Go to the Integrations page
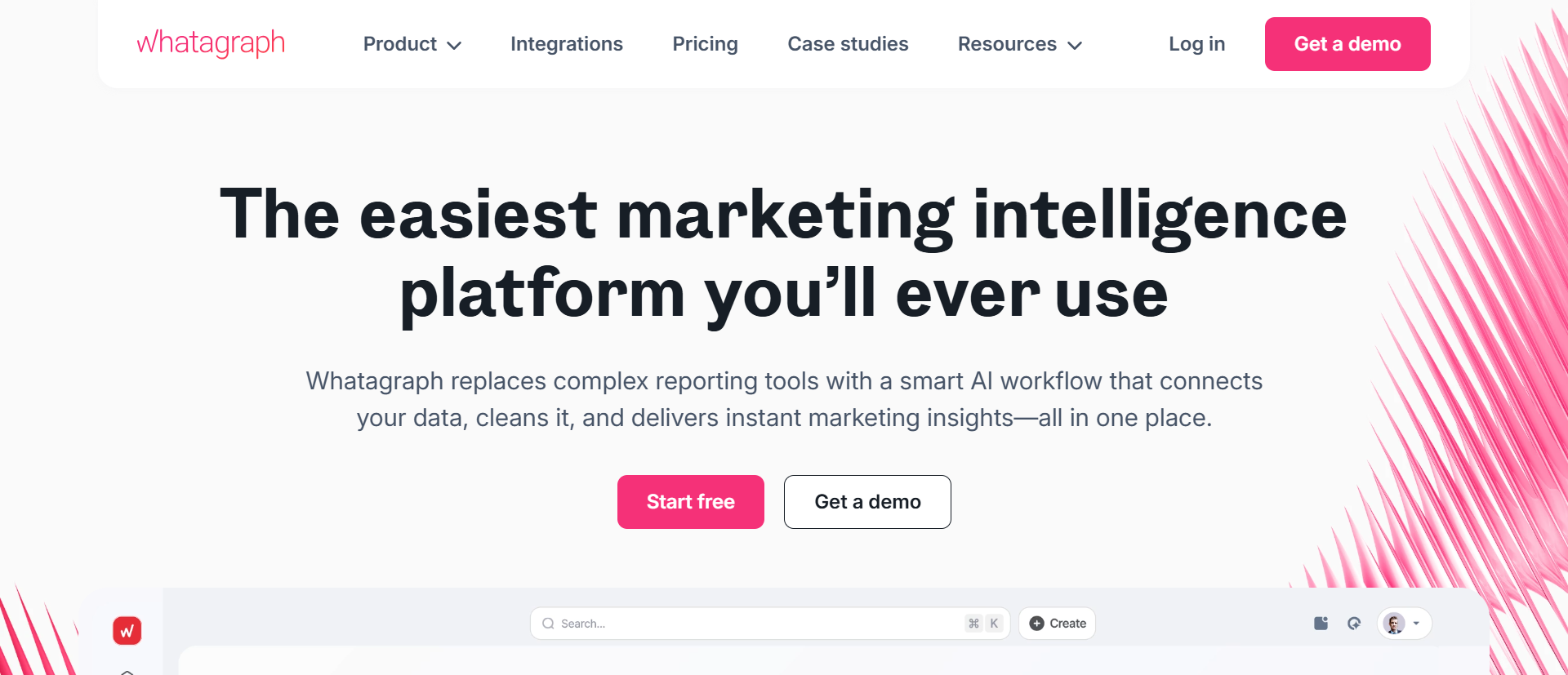The width and height of the screenshot is (1568, 675). click(567, 44)
